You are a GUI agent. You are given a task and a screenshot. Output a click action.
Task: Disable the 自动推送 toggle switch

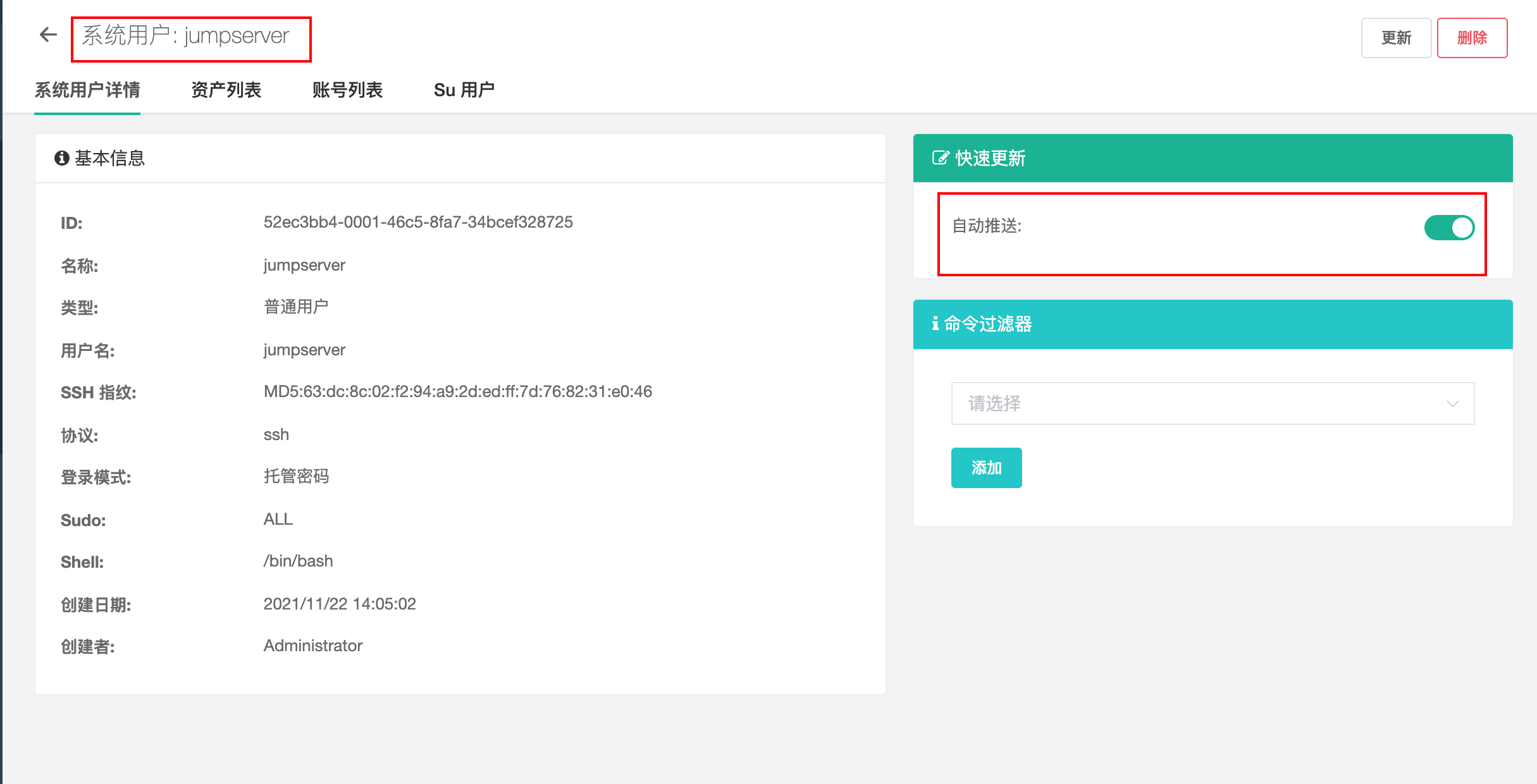pyautogui.click(x=1450, y=228)
